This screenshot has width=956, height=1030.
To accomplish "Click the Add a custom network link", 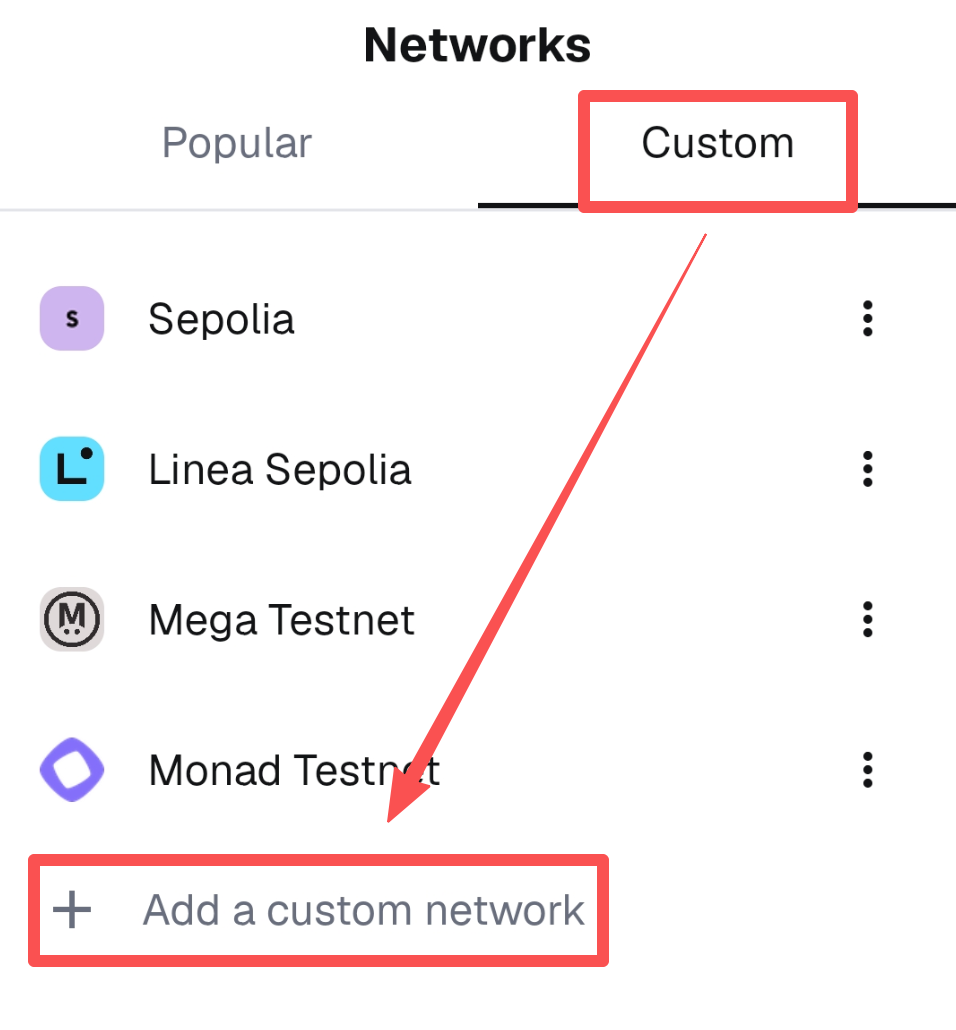I will click(363, 910).
